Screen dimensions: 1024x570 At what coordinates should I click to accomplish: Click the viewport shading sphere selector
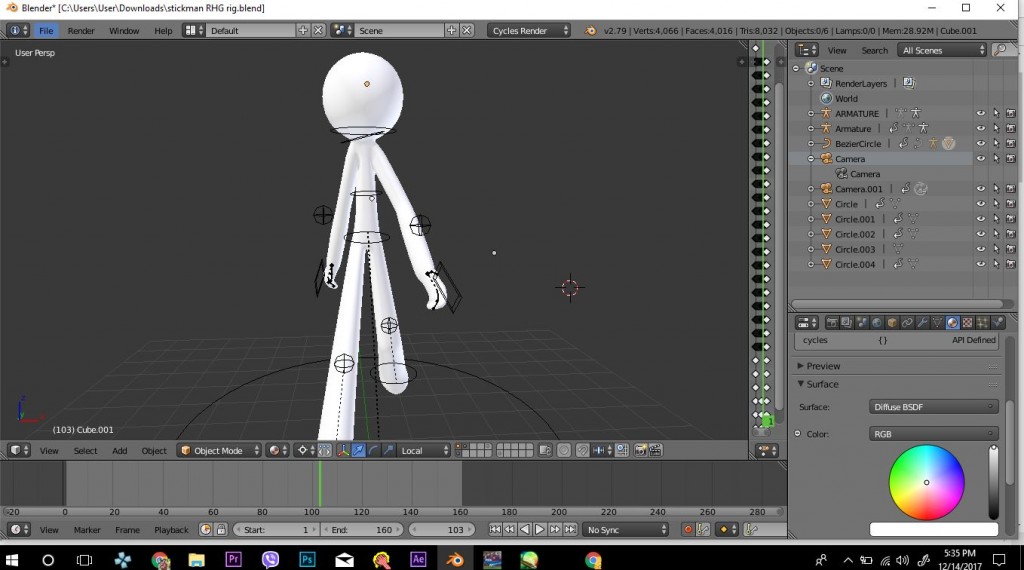tap(278, 451)
